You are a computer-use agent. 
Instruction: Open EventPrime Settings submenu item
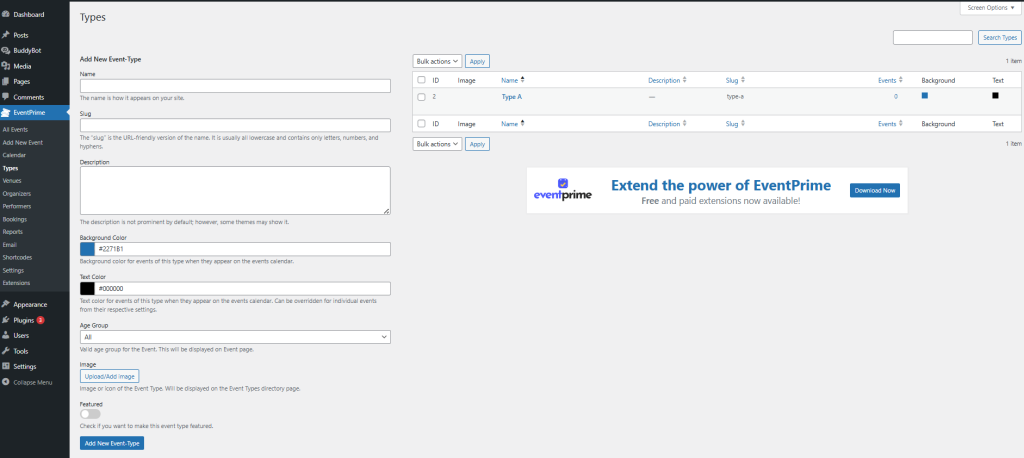pos(14,270)
